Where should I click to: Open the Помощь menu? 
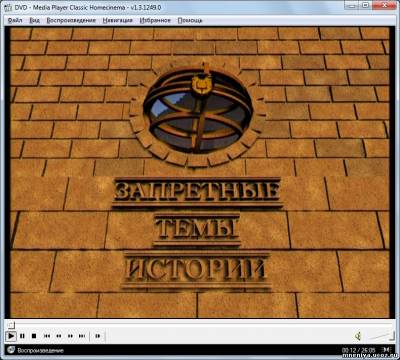pyautogui.click(x=190, y=20)
